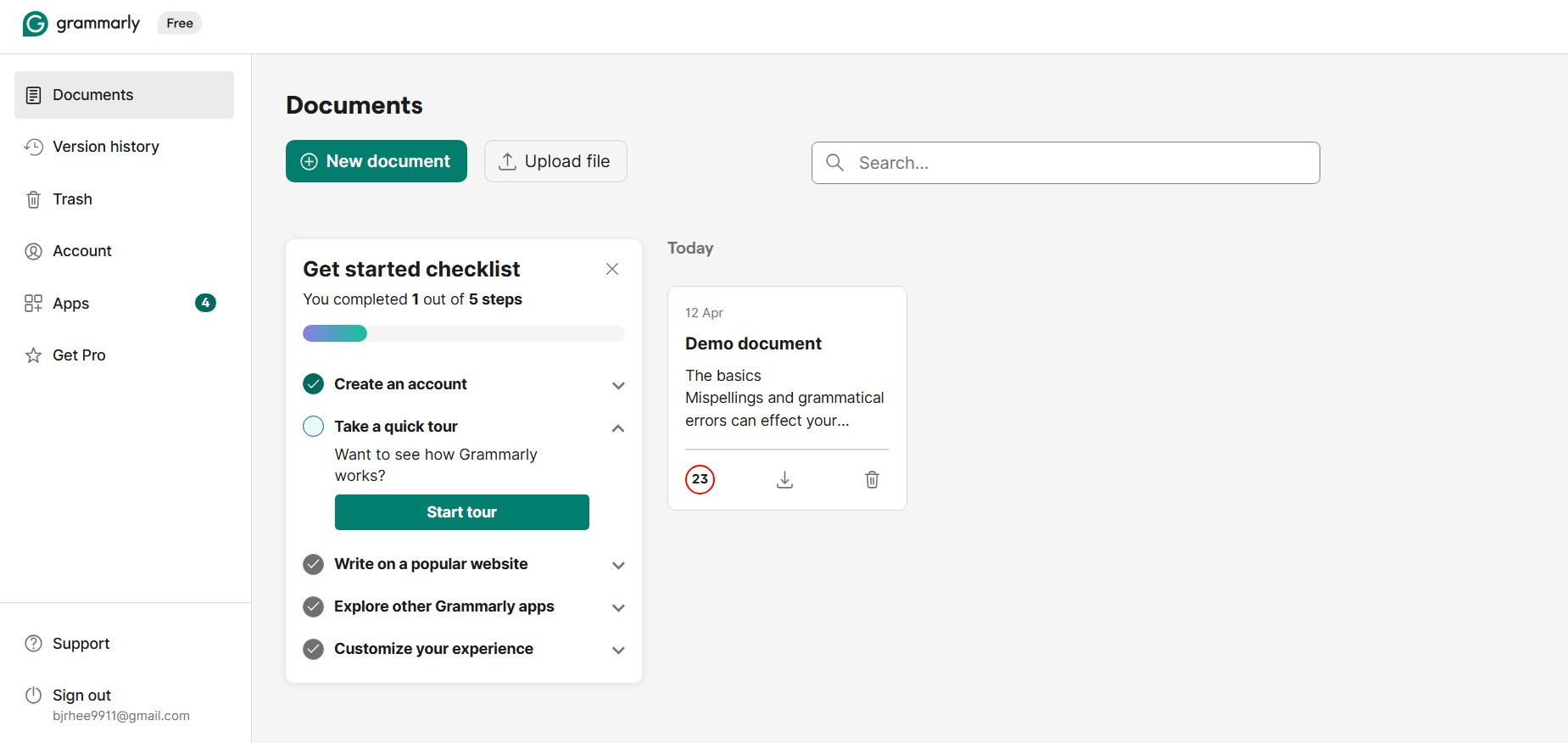This screenshot has height=743, width=1568.
Task: Download the Demo document
Action: pos(785,480)
